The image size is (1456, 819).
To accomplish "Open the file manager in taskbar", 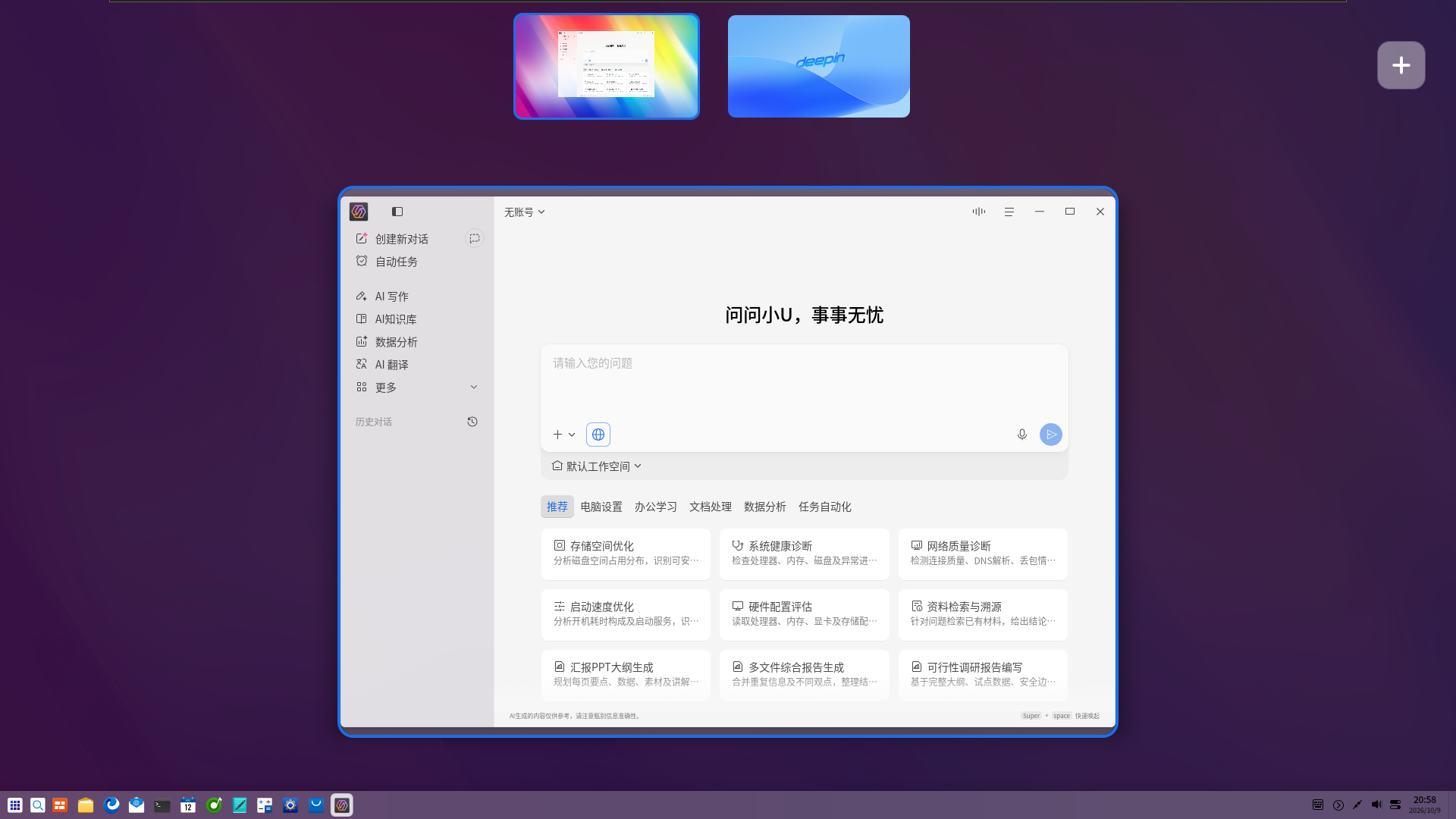I will coord(86,805).
